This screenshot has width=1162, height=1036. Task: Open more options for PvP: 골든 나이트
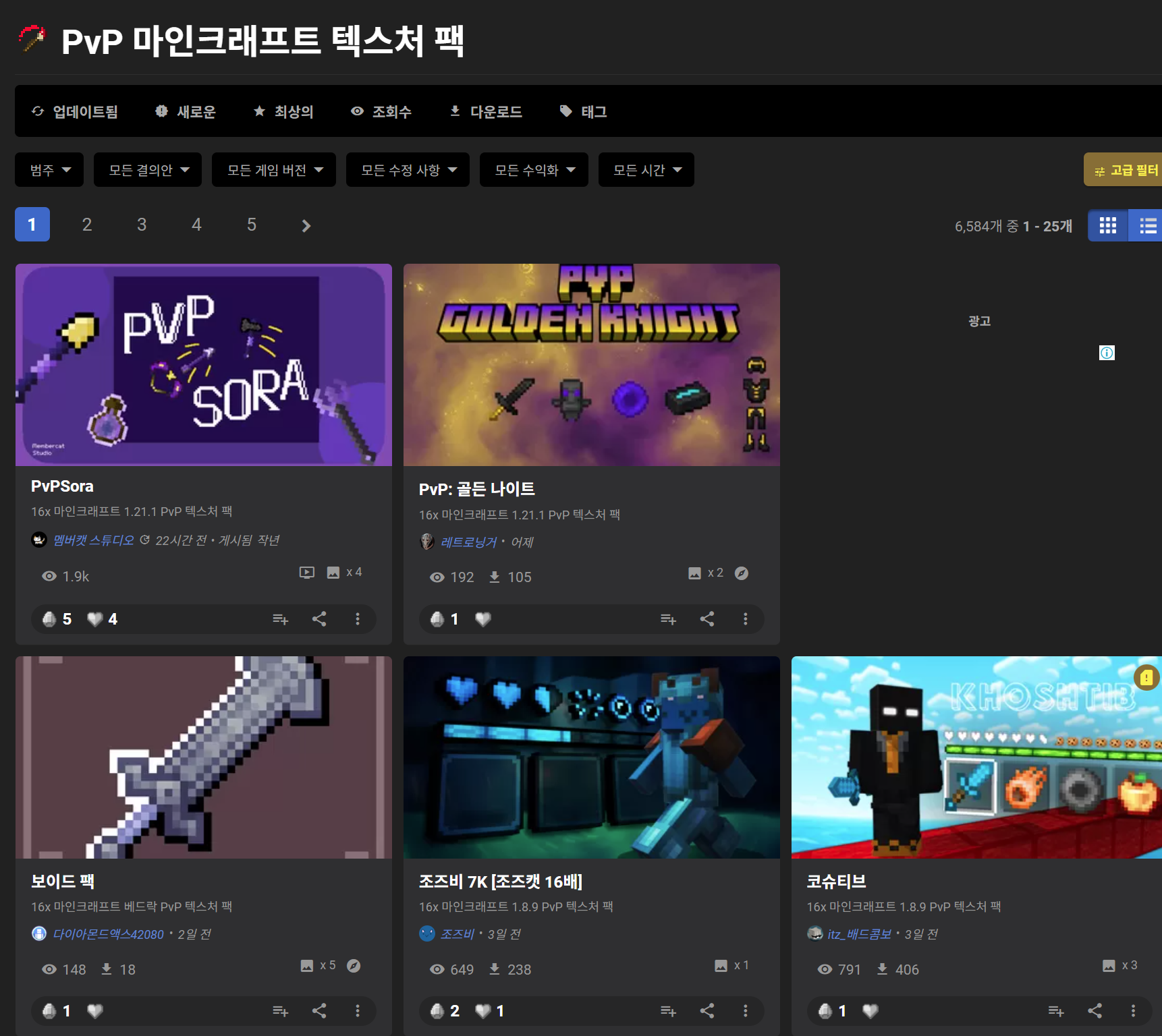tap(746, 619)
